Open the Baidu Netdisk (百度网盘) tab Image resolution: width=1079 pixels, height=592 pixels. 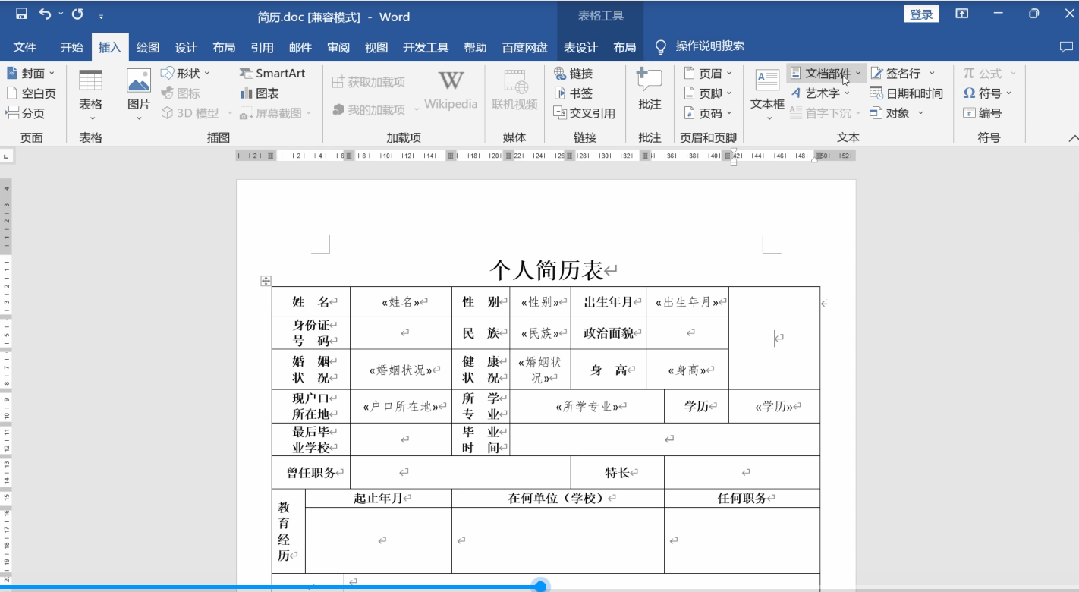click(524, 47)
